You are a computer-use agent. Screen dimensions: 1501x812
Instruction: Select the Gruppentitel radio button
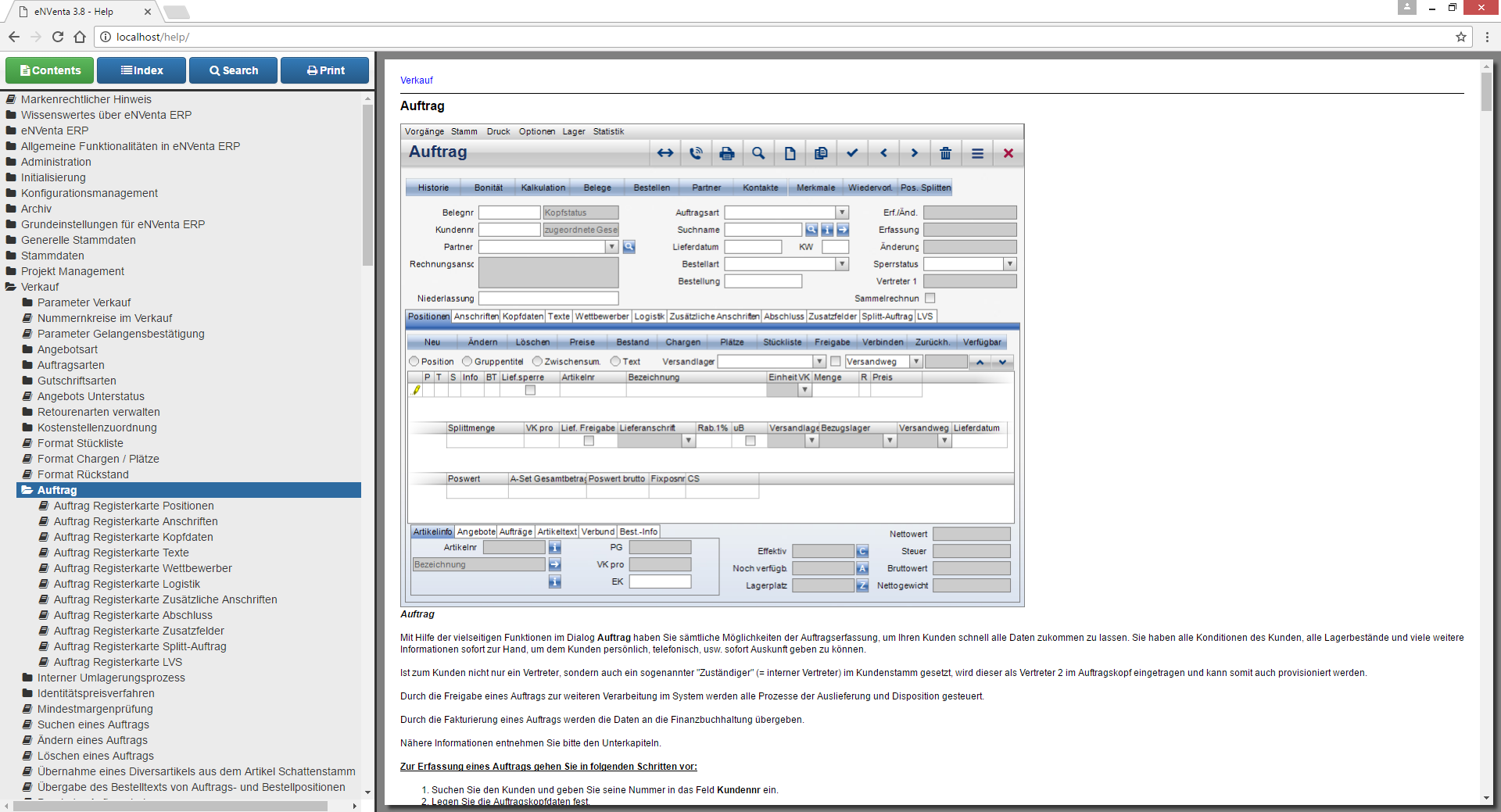point(467,361)
